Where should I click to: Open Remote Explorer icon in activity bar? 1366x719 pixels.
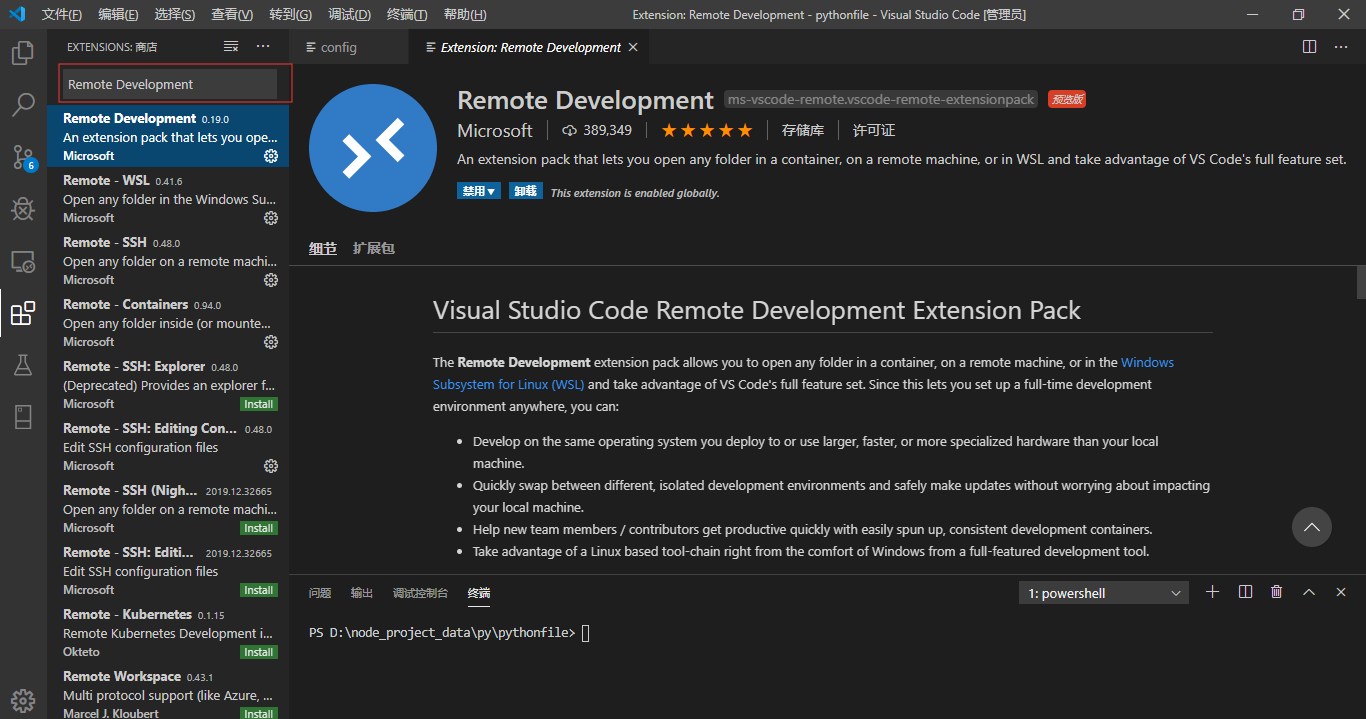pyautogui.click(x=23, y=261)
